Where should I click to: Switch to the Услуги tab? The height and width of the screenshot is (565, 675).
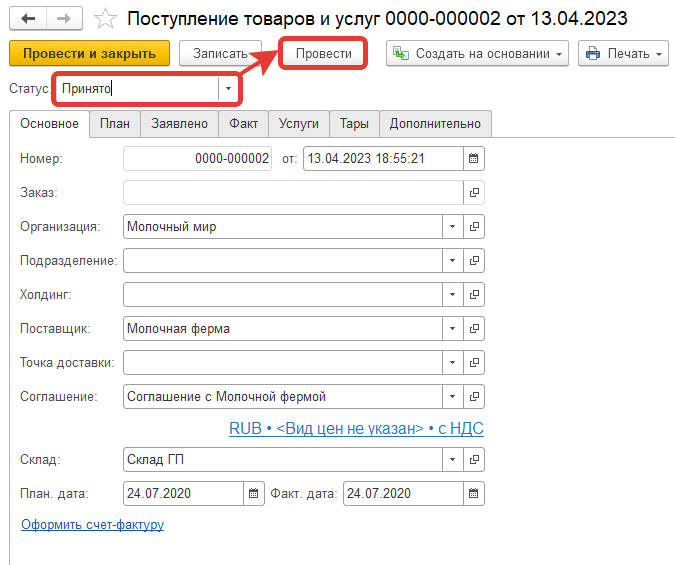[x=299, y=123]
